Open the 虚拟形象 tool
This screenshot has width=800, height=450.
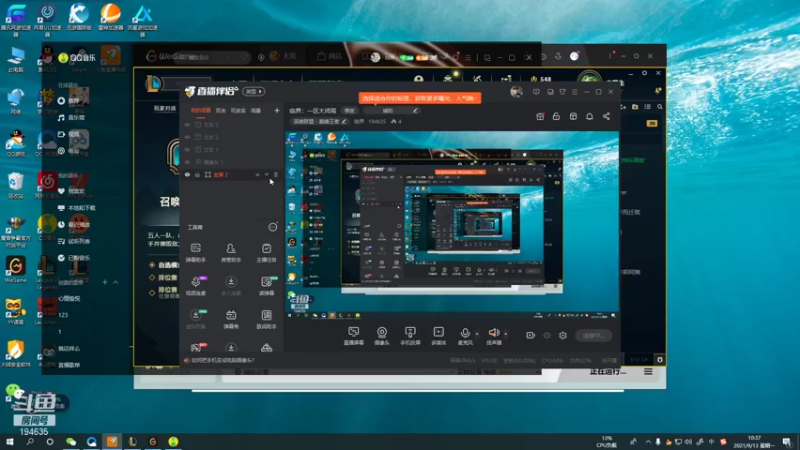195,319
